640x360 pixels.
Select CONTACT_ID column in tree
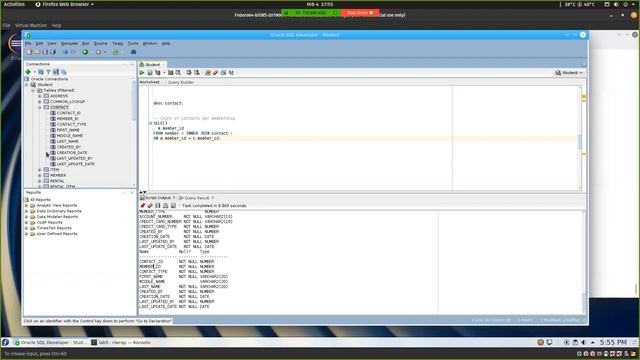[x=68, y=113]
